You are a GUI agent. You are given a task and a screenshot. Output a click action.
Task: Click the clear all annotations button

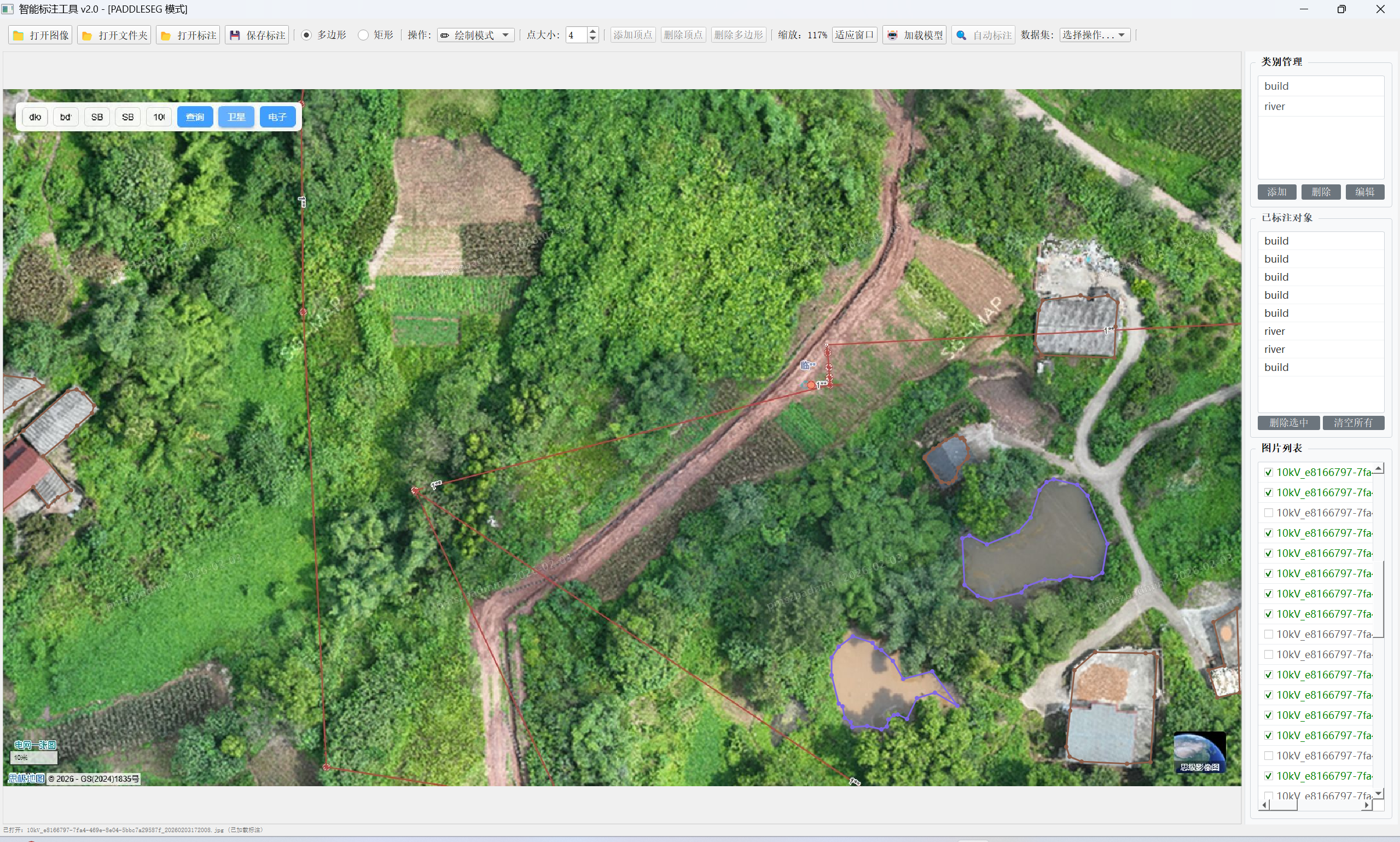coord(1353,423)
